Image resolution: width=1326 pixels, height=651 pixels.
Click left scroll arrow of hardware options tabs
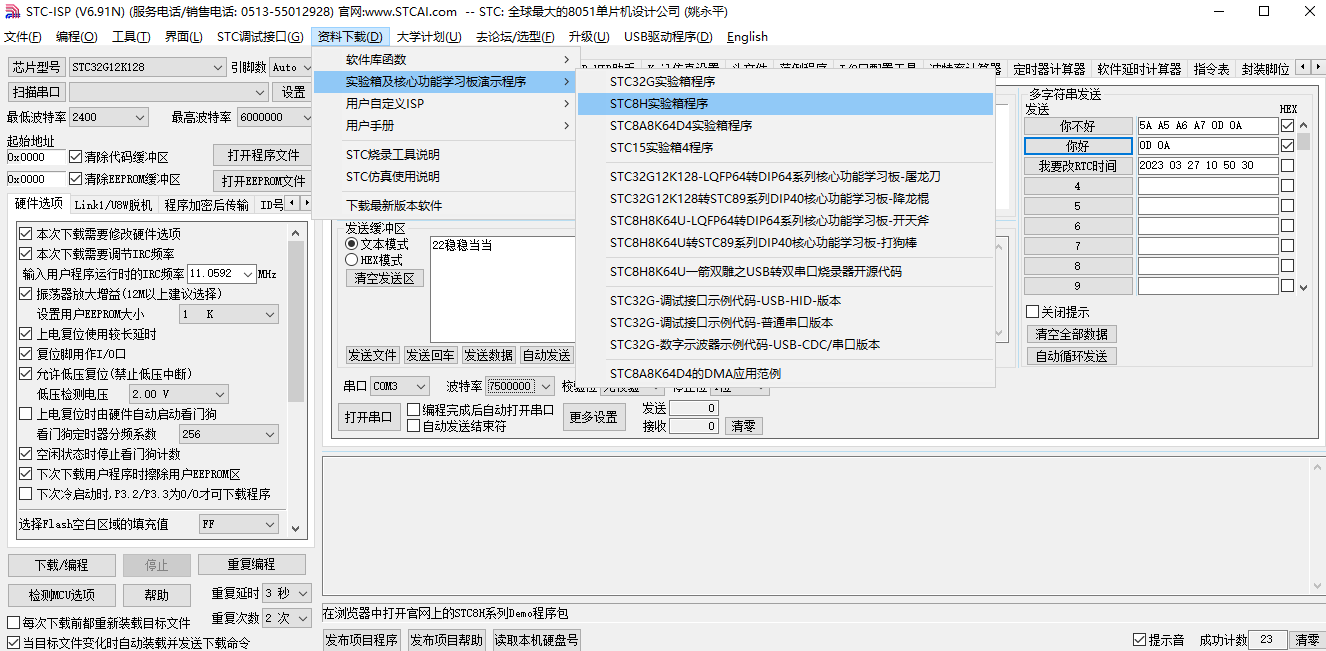[292, 203]
